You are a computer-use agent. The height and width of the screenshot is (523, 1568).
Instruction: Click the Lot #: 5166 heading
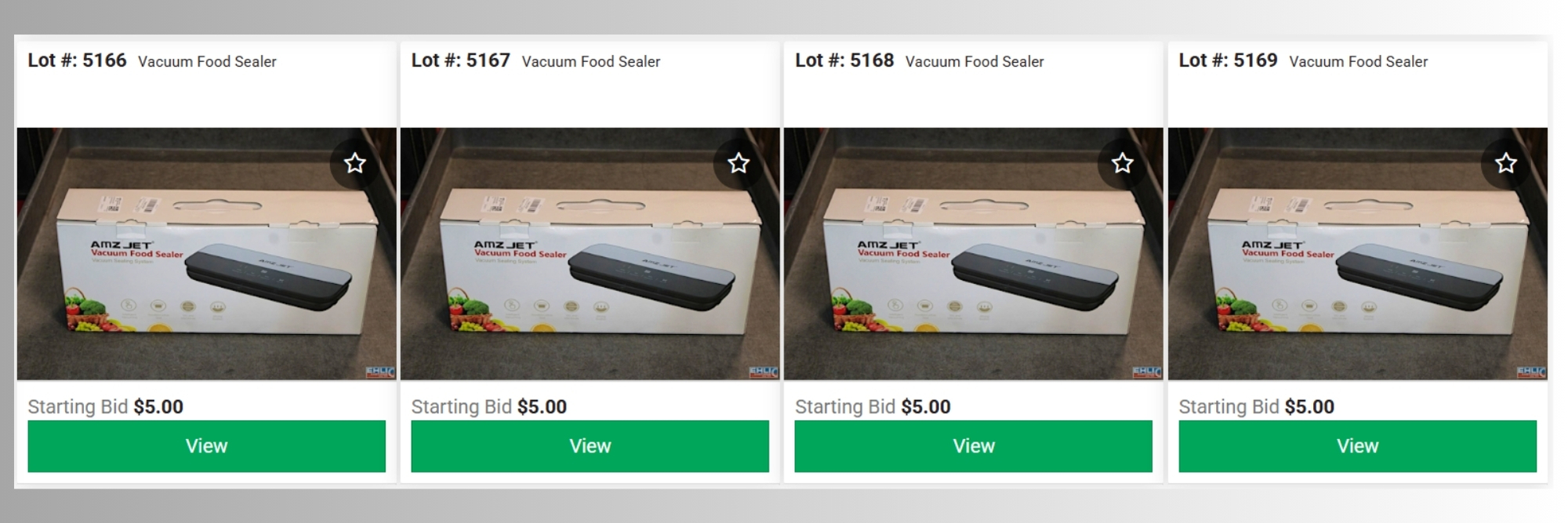[x=77, y=60]
